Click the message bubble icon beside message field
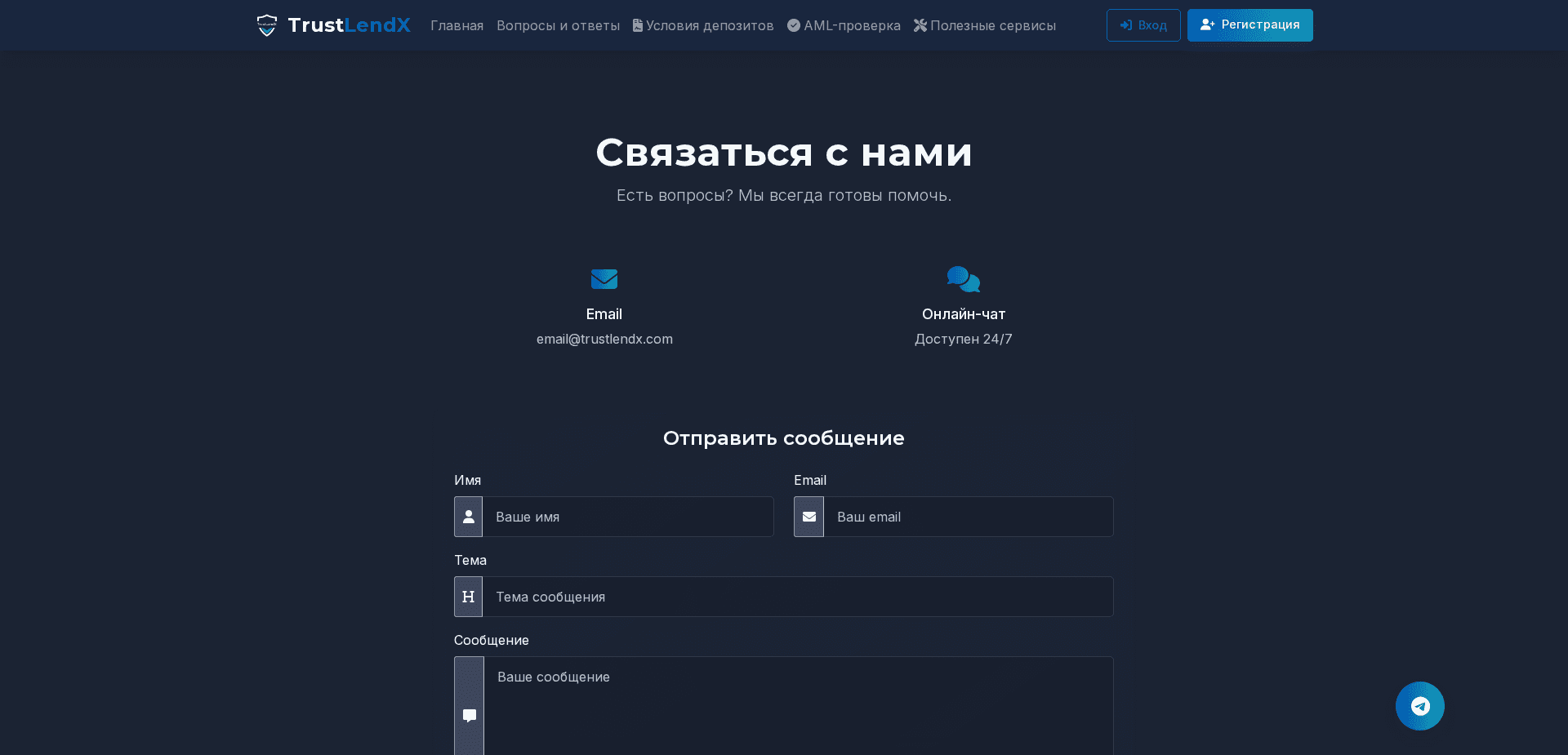Screen dimensions: 1568x755 468,716
